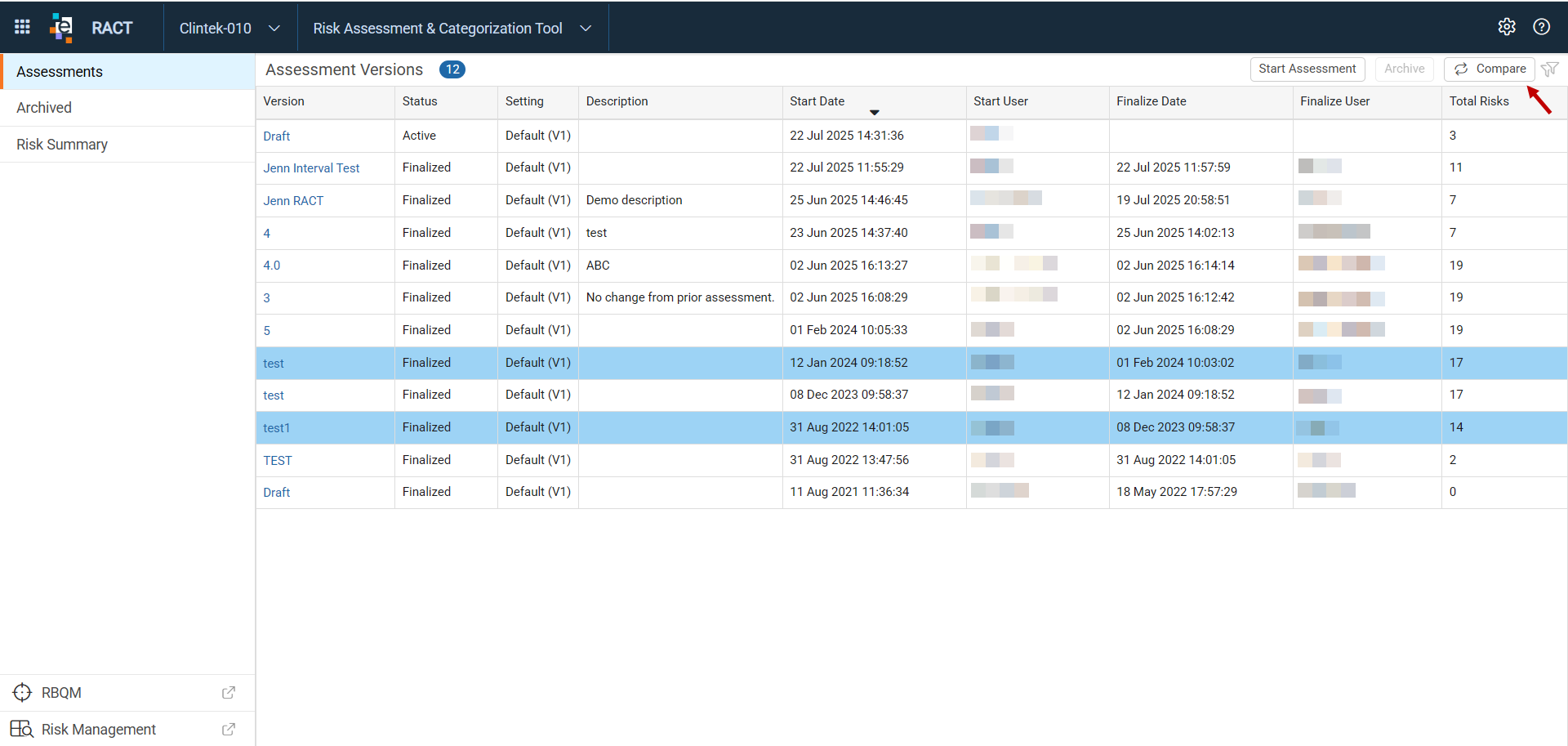This screenshot has width=1568, height=746.
Task: Open the Archived sidebar item
Action: tap(127, 108)
